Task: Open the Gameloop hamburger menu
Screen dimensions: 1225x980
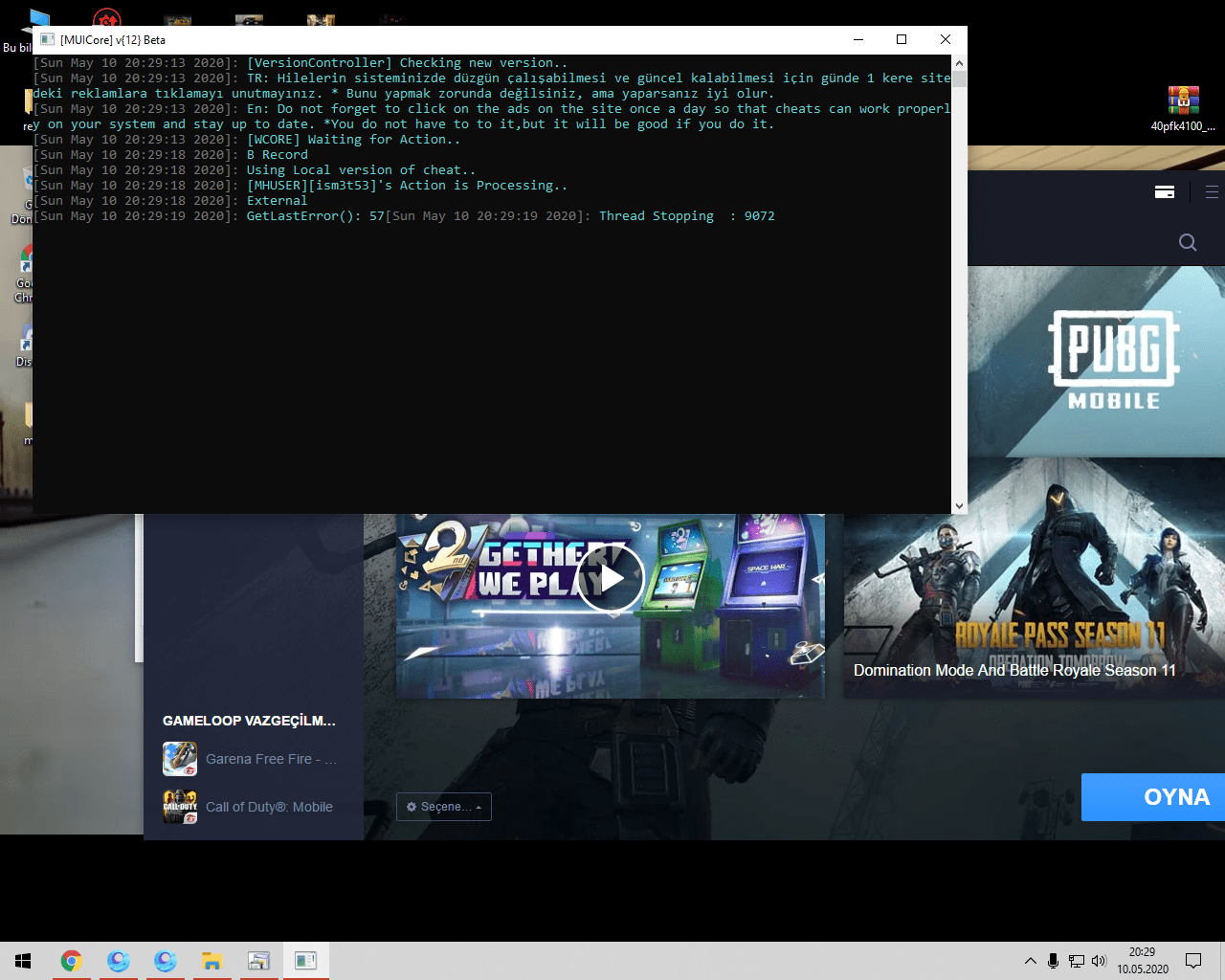Action: click(x=1212, y=191)
